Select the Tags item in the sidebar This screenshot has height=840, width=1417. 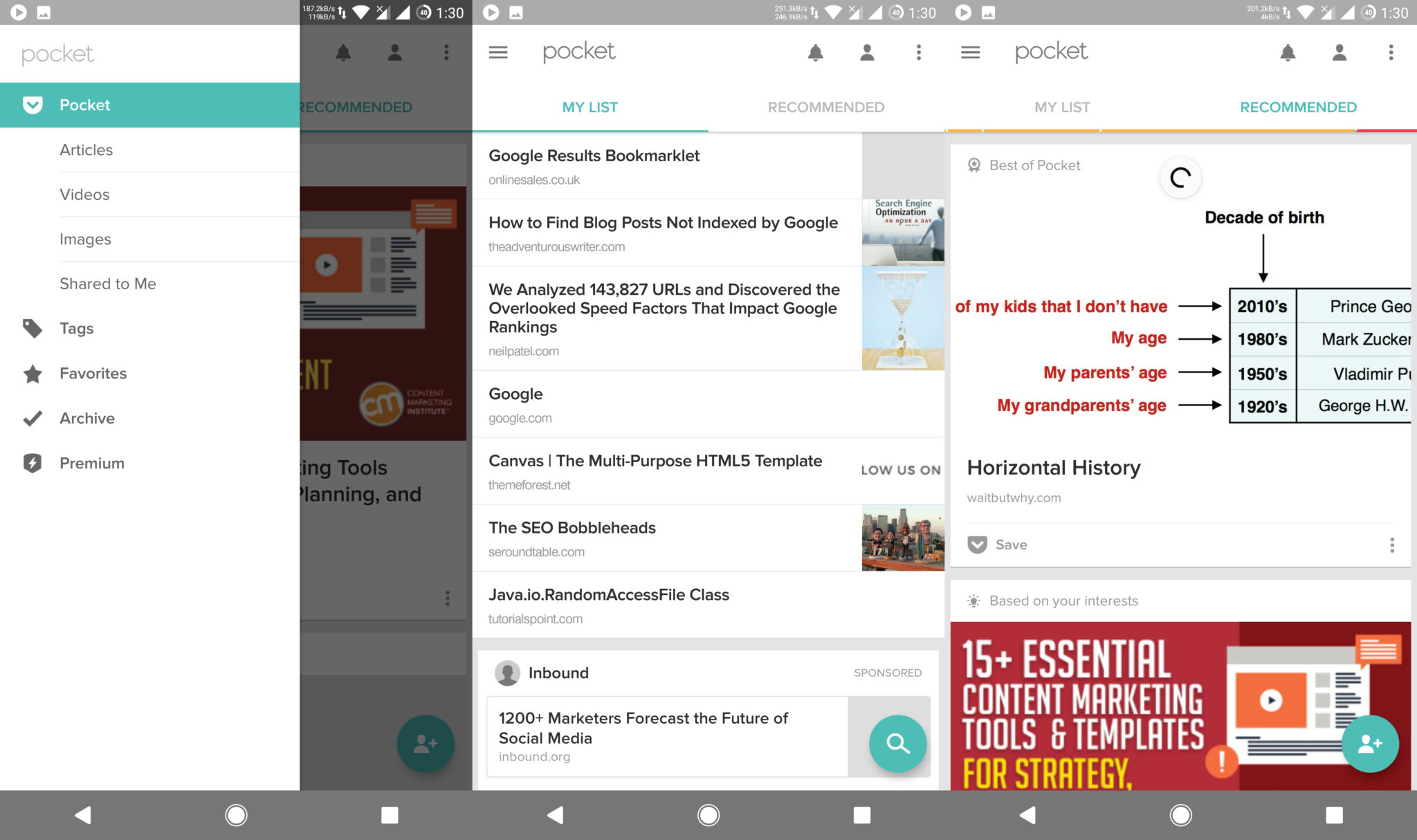pyautogui.click(x=76, y=329)
